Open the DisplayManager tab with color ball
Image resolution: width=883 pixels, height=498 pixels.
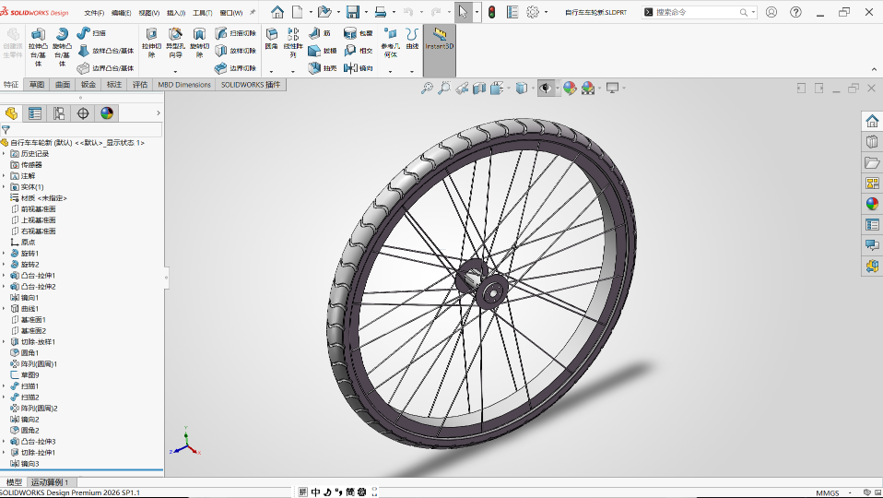[x=106, y=113]
